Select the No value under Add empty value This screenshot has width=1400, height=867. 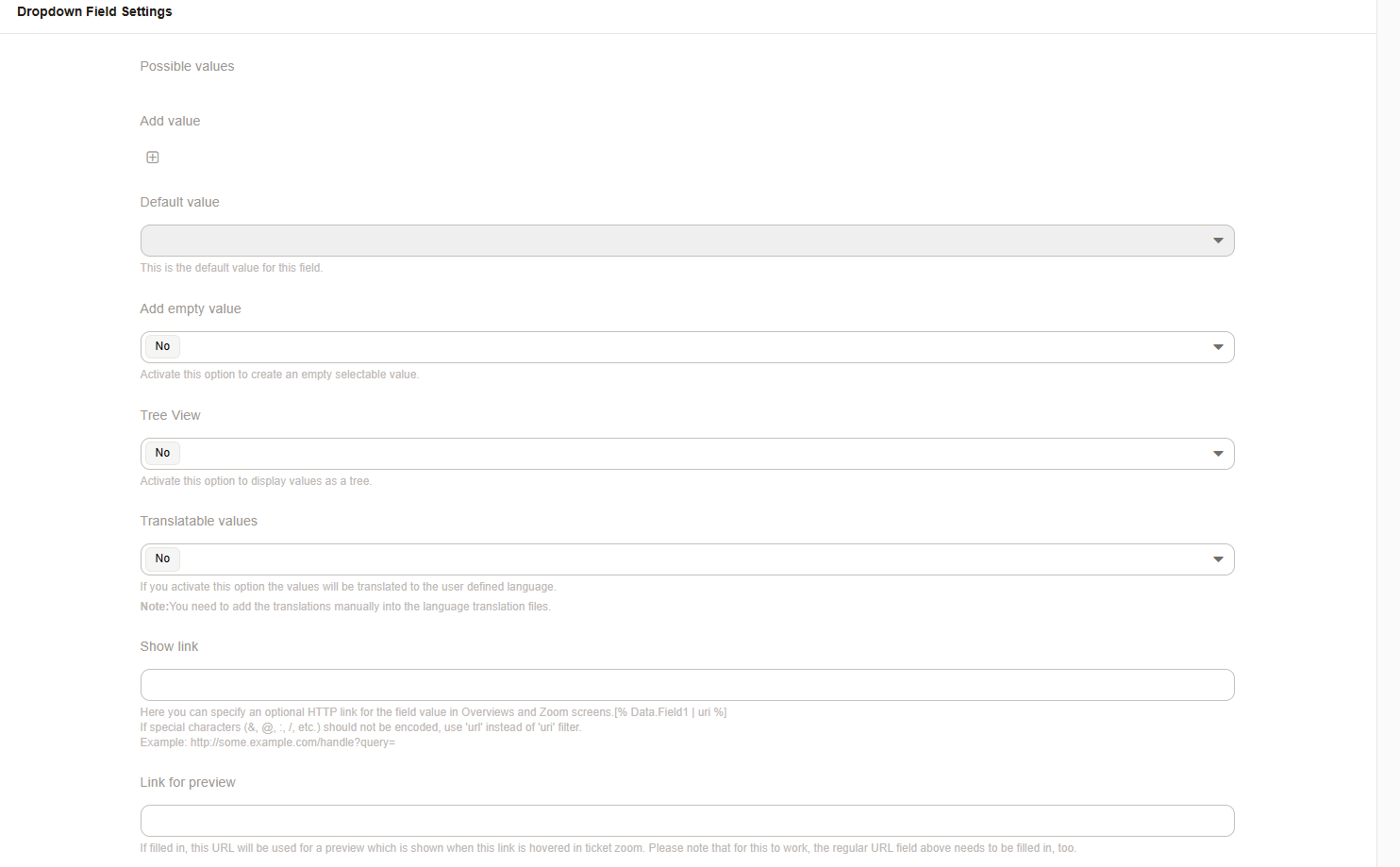pyautogui.click(x=161, y=346)
